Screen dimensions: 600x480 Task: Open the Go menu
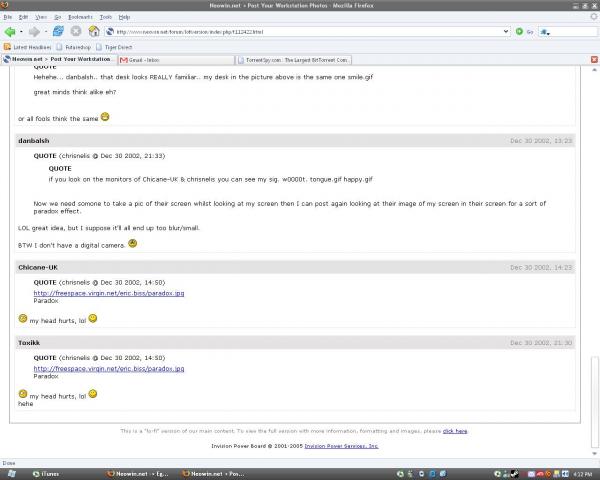[57, 17]
